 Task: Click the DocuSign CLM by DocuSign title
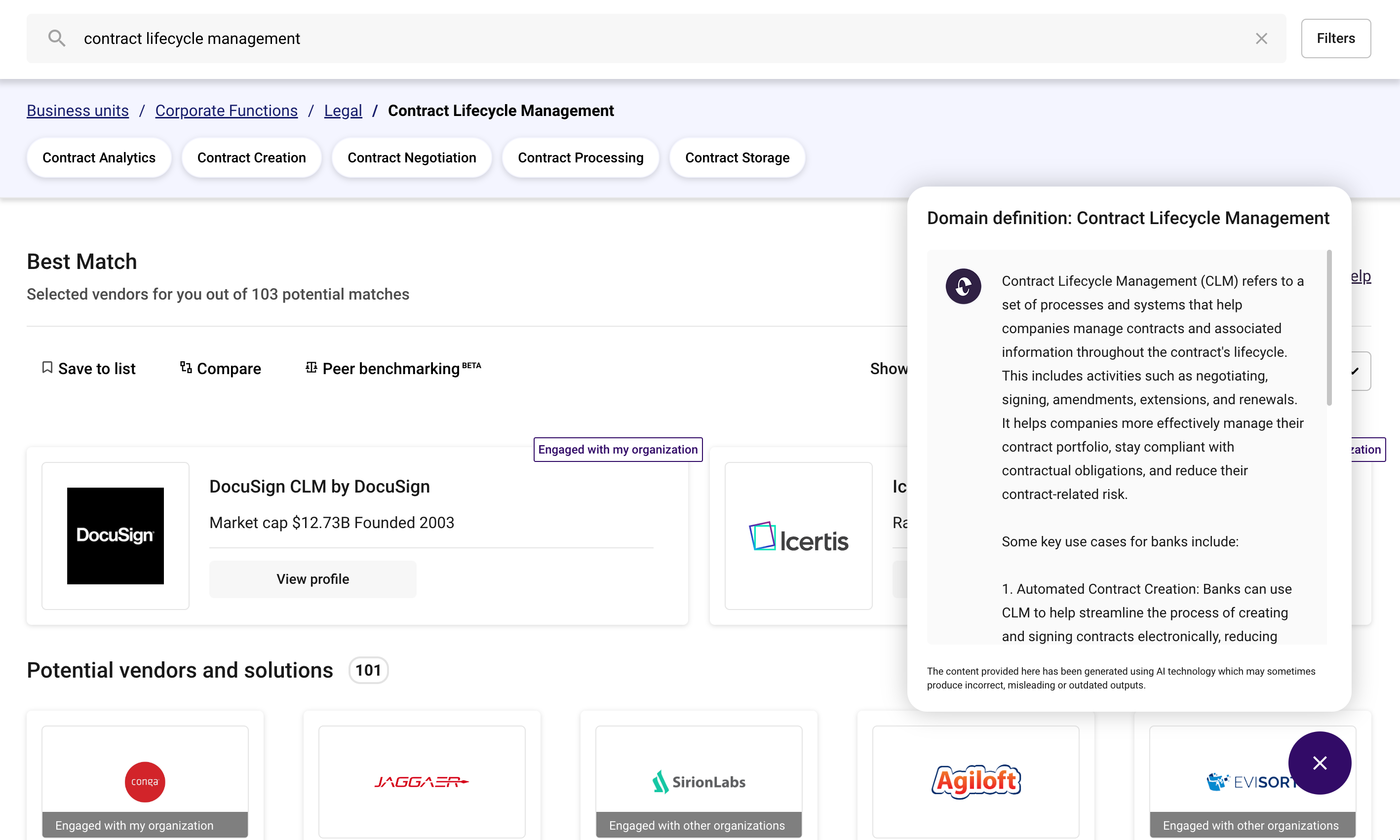point(320,487)
